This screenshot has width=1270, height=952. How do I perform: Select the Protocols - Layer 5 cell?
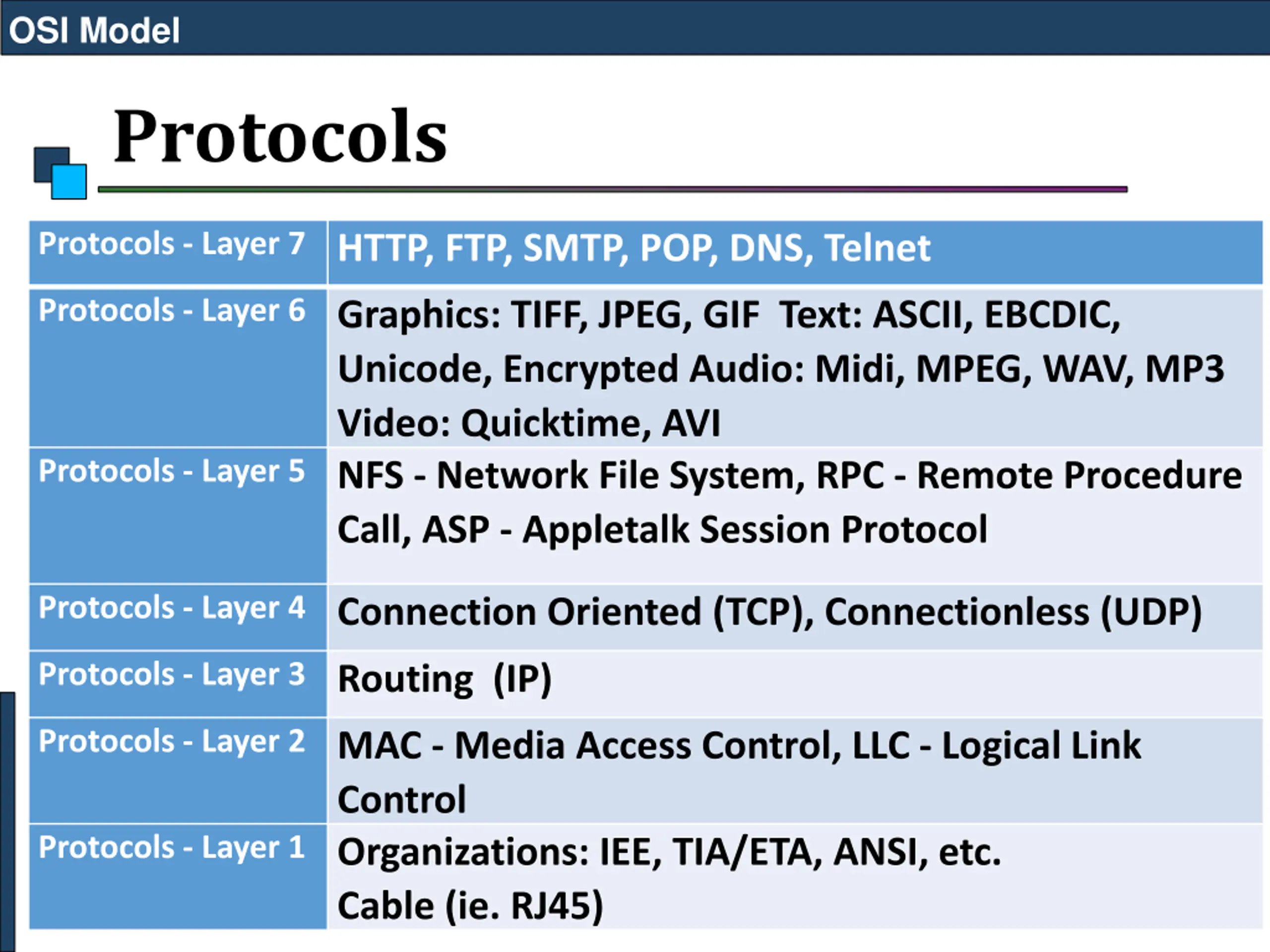coord(178,515)
